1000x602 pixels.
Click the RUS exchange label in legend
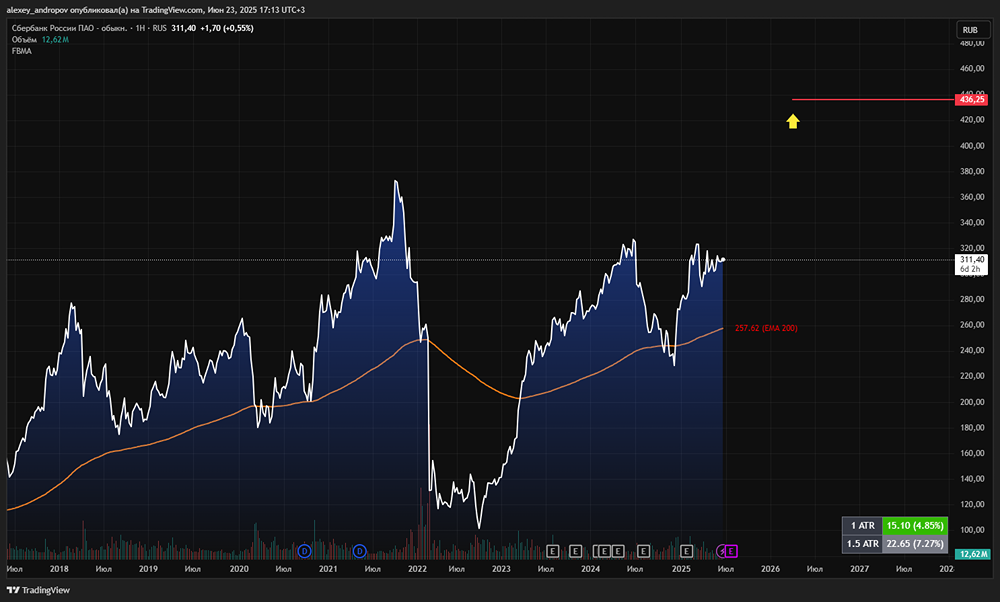point(159,28)
